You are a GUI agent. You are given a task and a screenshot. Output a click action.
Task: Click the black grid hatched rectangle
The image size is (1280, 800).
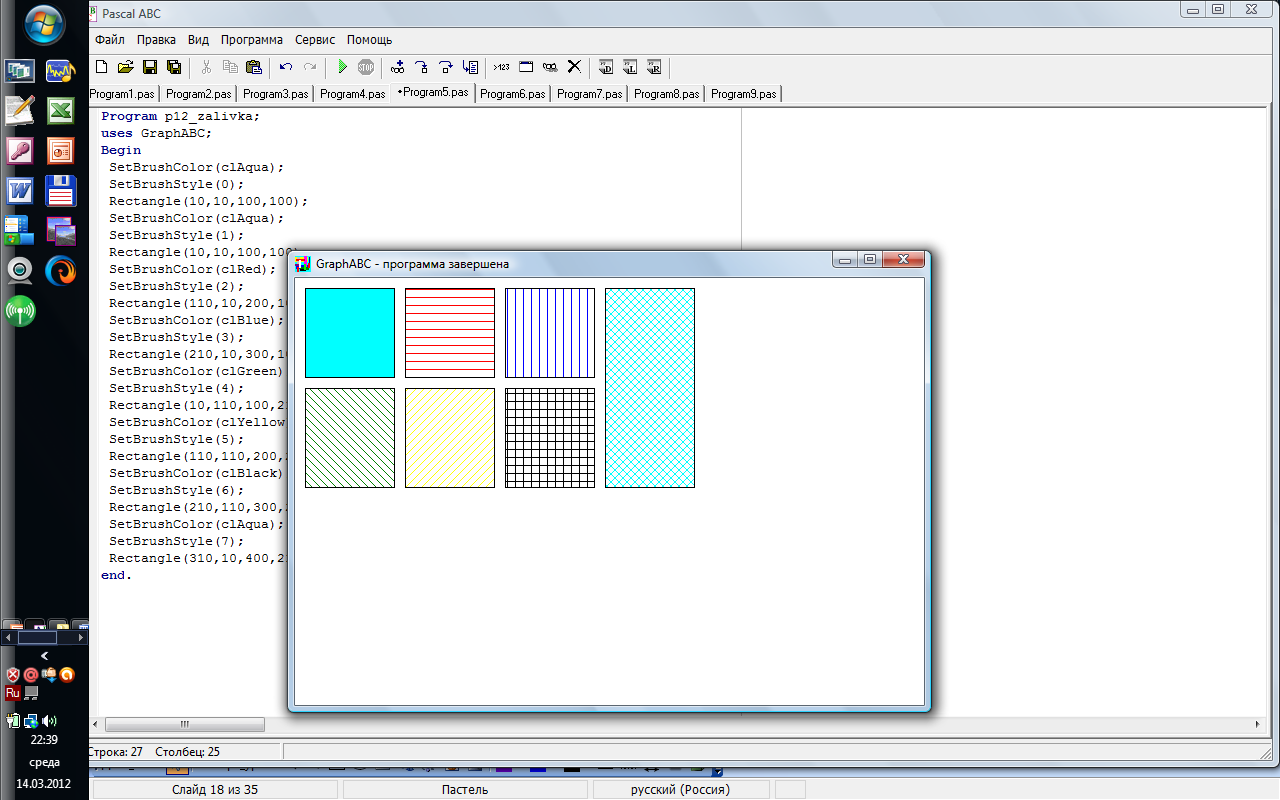coord(550,438)
